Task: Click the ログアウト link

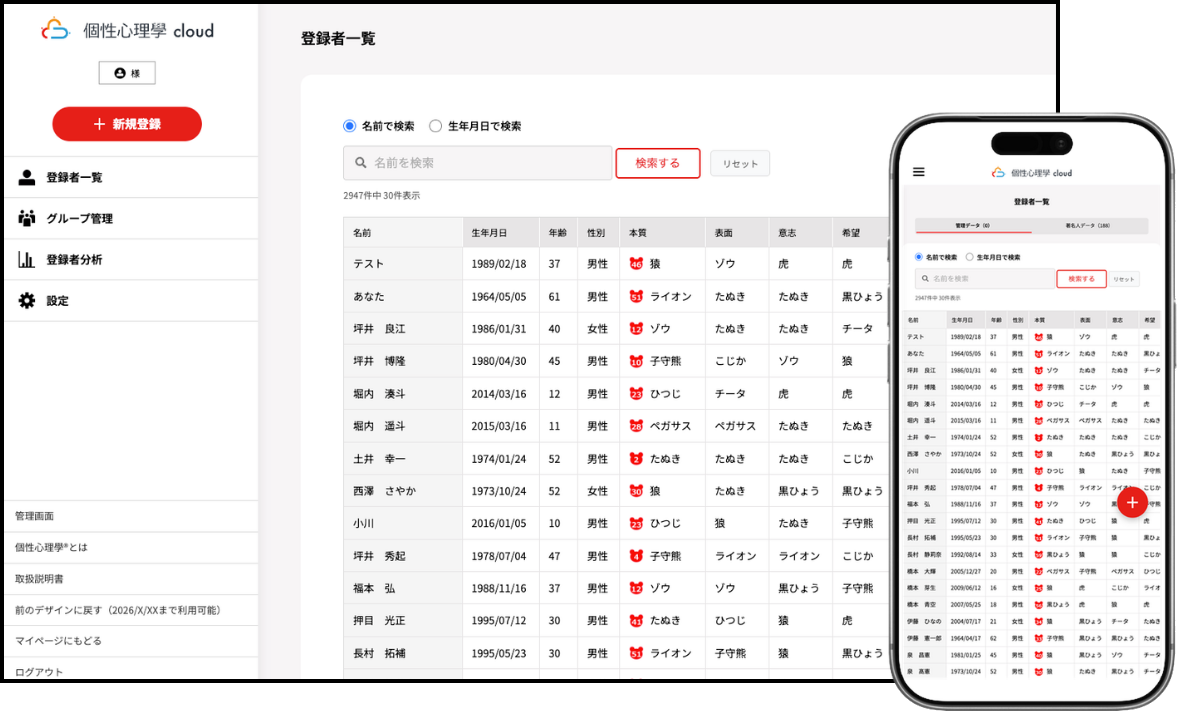Action: (x=39, y=672)
